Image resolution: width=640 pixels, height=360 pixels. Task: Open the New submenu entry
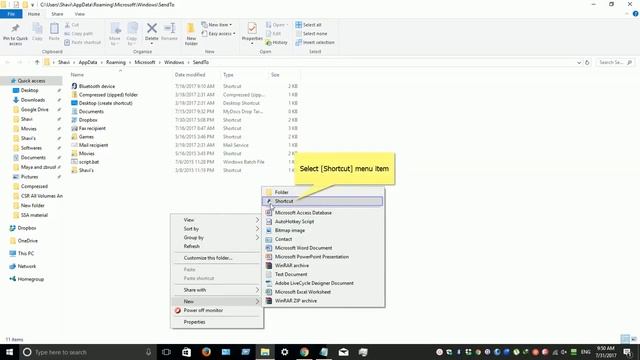217,301
